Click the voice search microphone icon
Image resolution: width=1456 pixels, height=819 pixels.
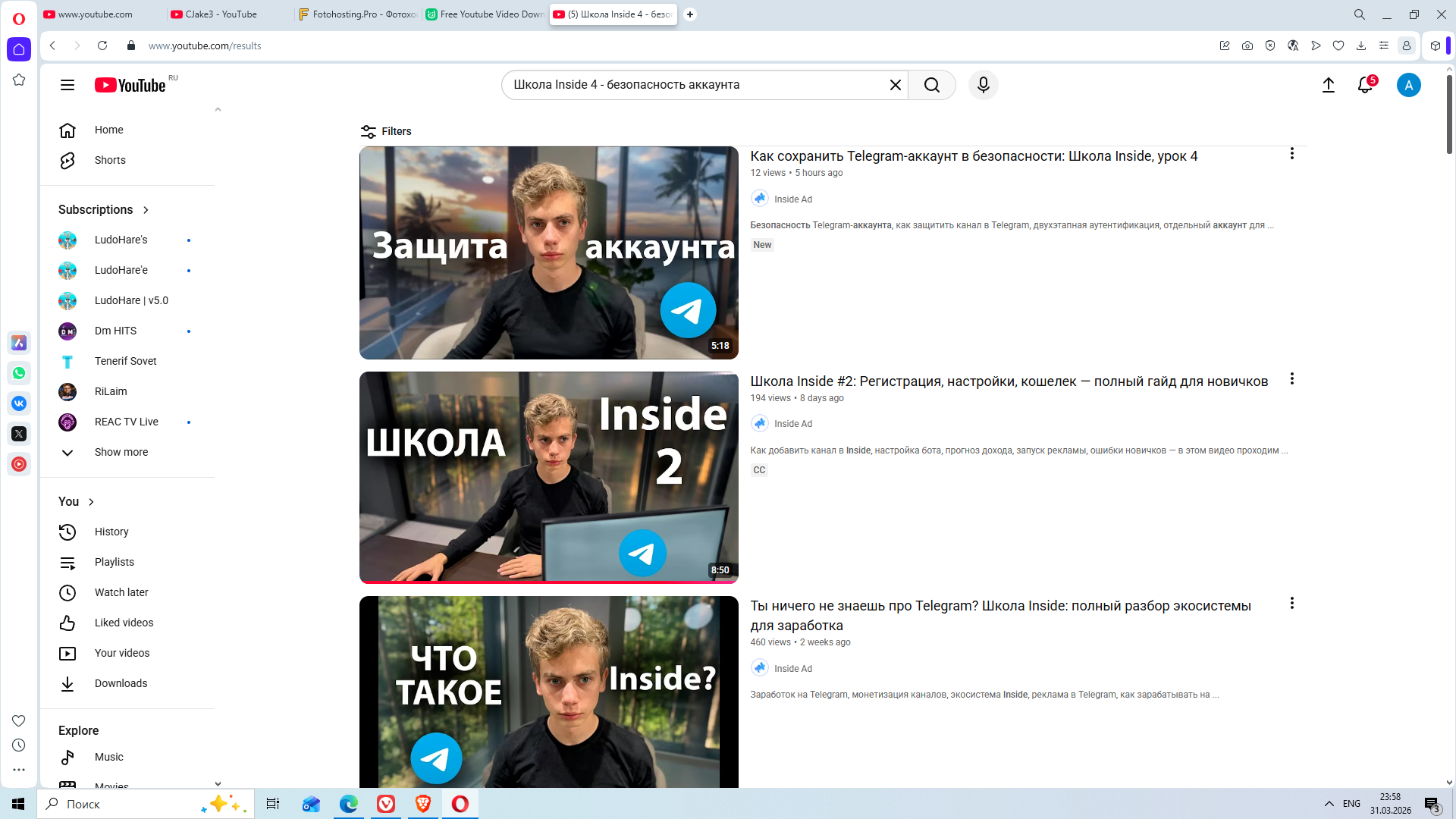tap(983, 85)
